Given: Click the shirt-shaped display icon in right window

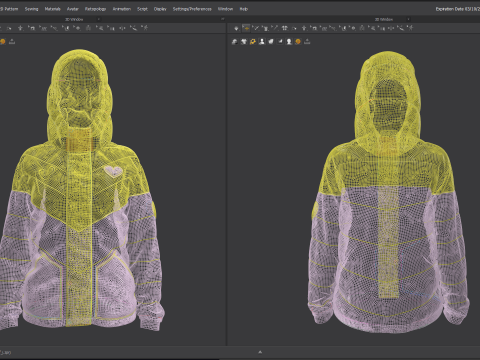Looking at the screenshot, I should pos(244,41).
